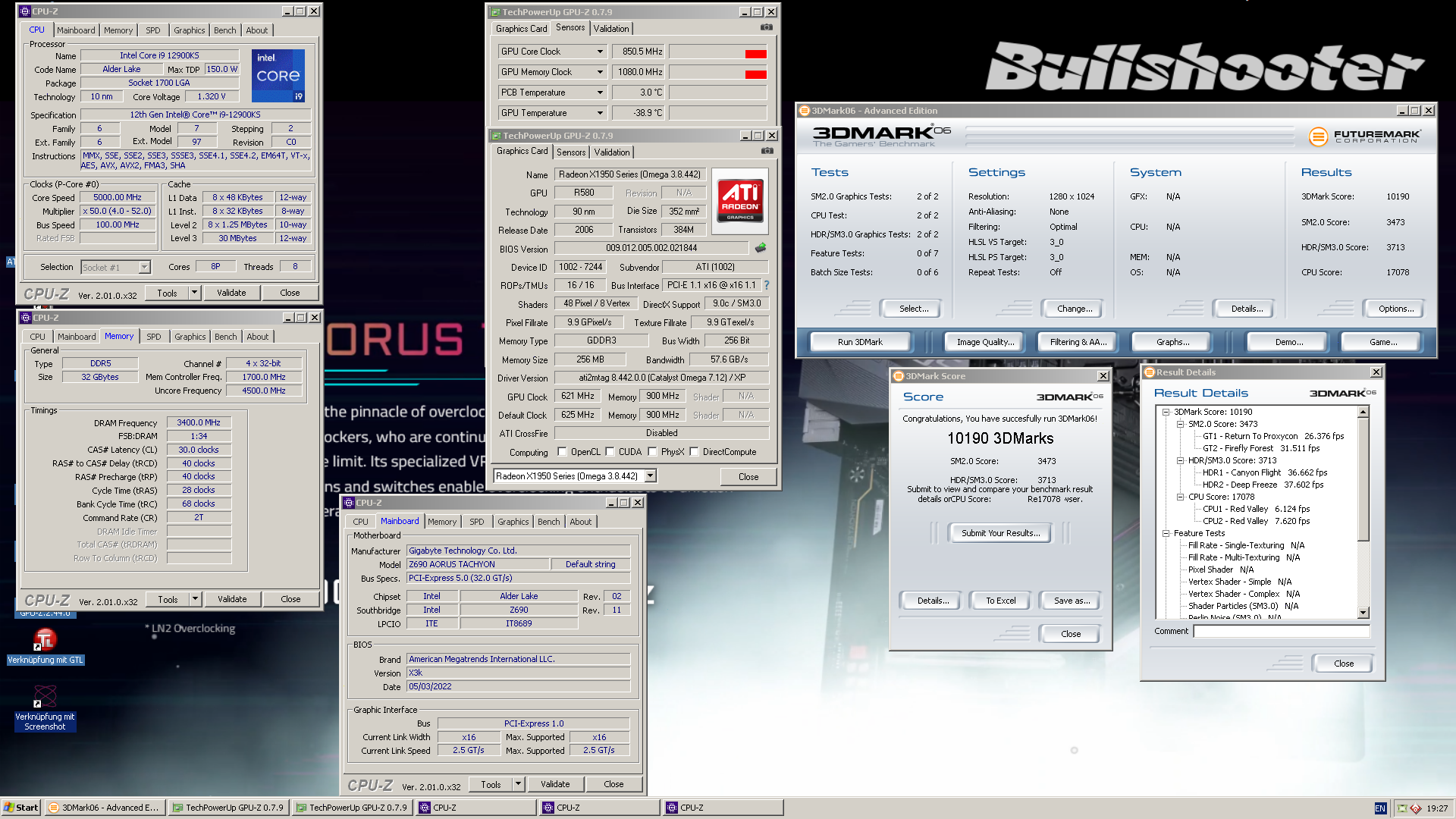Click Validate in the CPU-Z Mainboard window

[555, 784]
